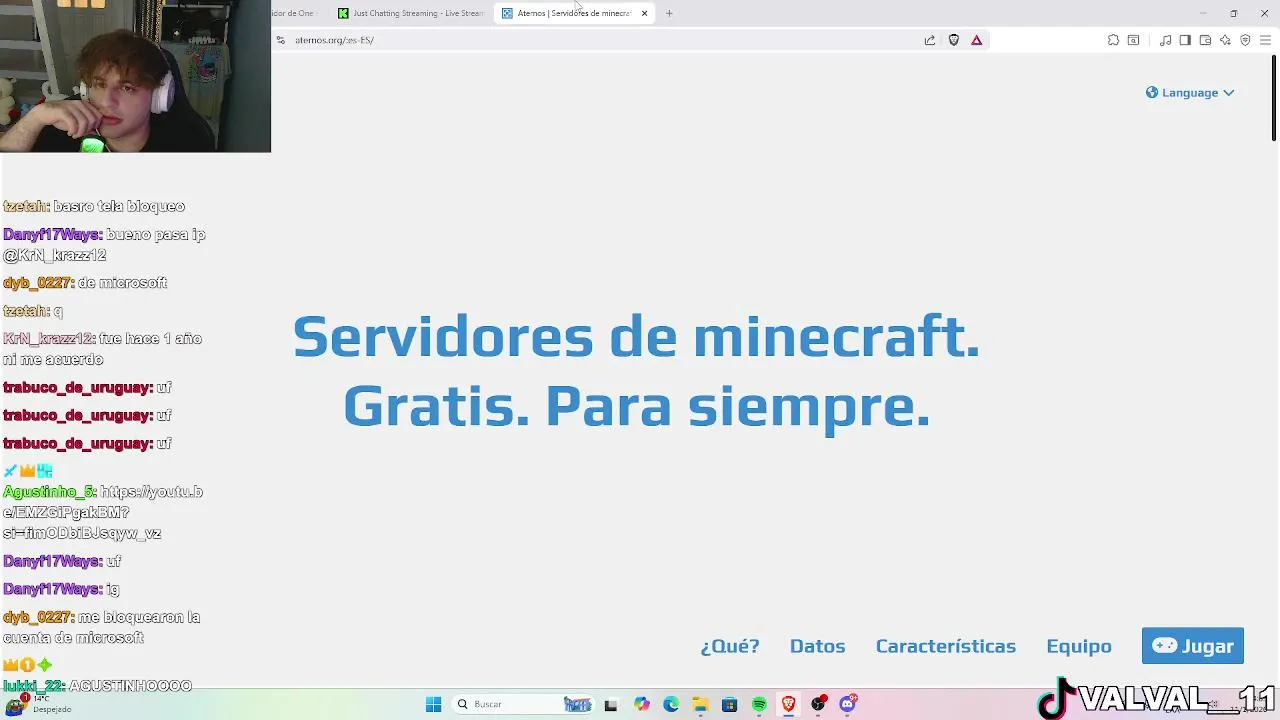
Task: Open the Brave Wallet icon
Action: pos(1205,40)
